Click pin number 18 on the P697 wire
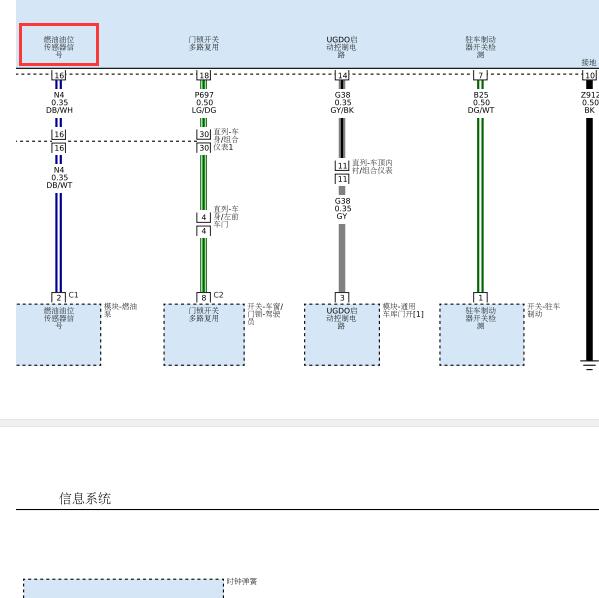The image size is (599, 598). click(204, 75)
